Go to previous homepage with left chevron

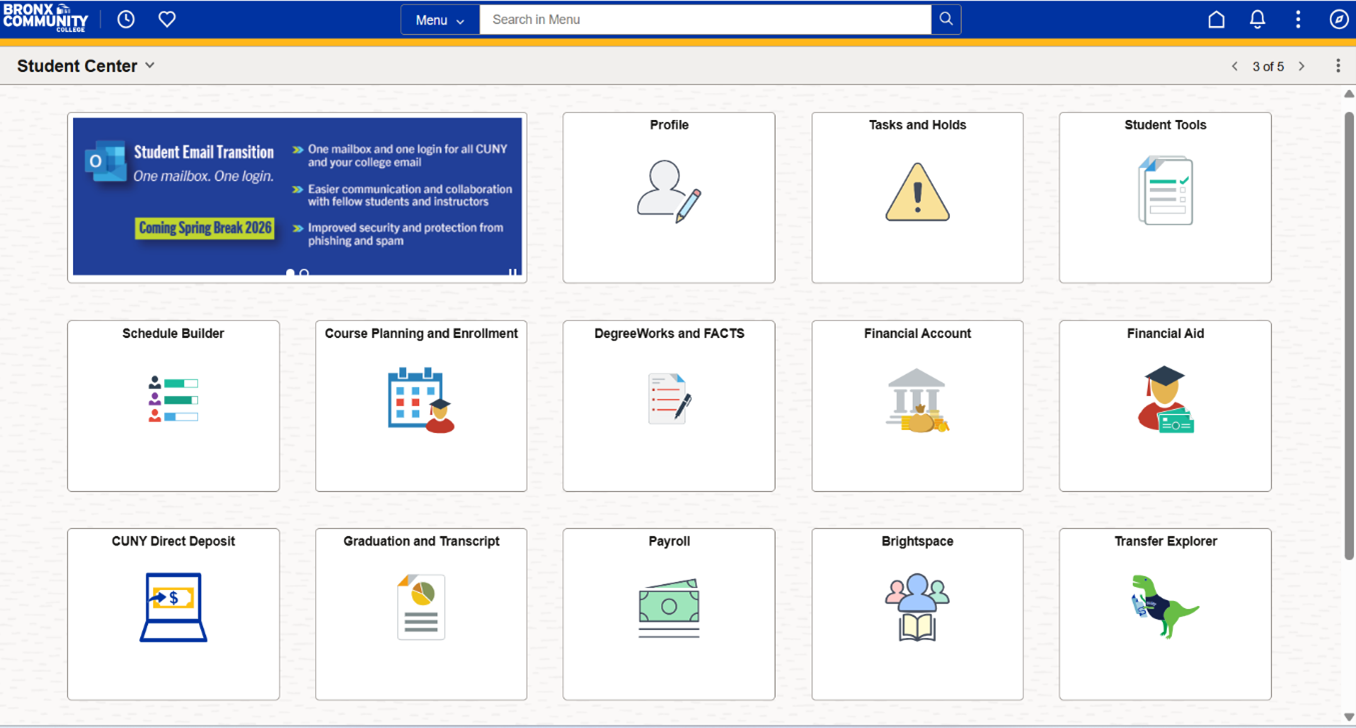[1234, 66]
